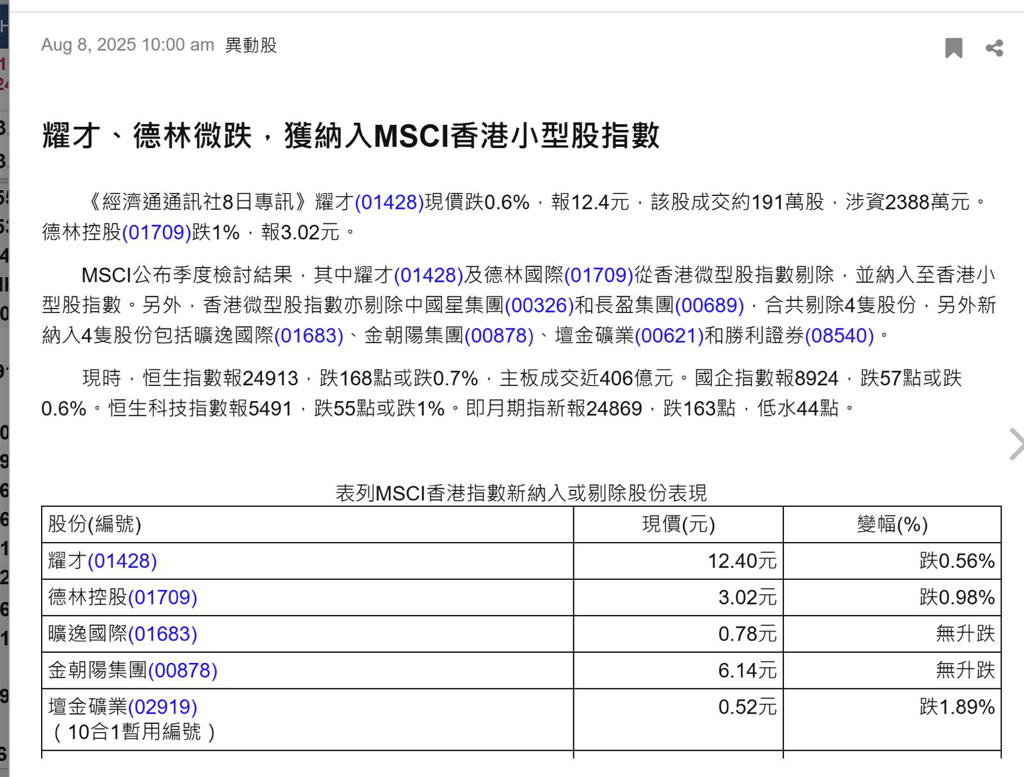The image size is (1024, 777).
Task: Open (01428) link in table row 耀才
Action: pyautogui.click(x=122, y=561)
